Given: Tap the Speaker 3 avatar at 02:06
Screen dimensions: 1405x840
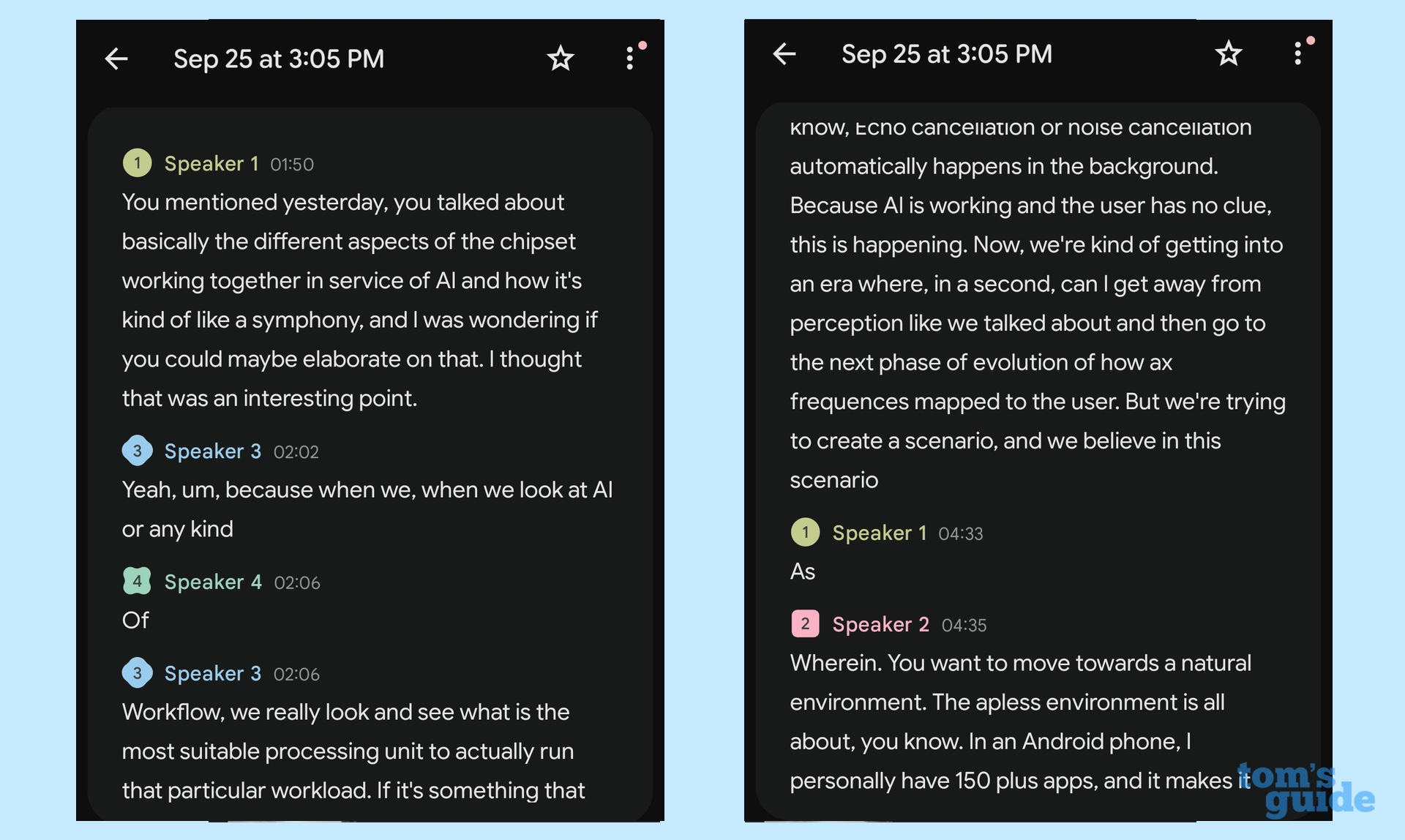Looking at the screenshot, I should click(137, 673).
